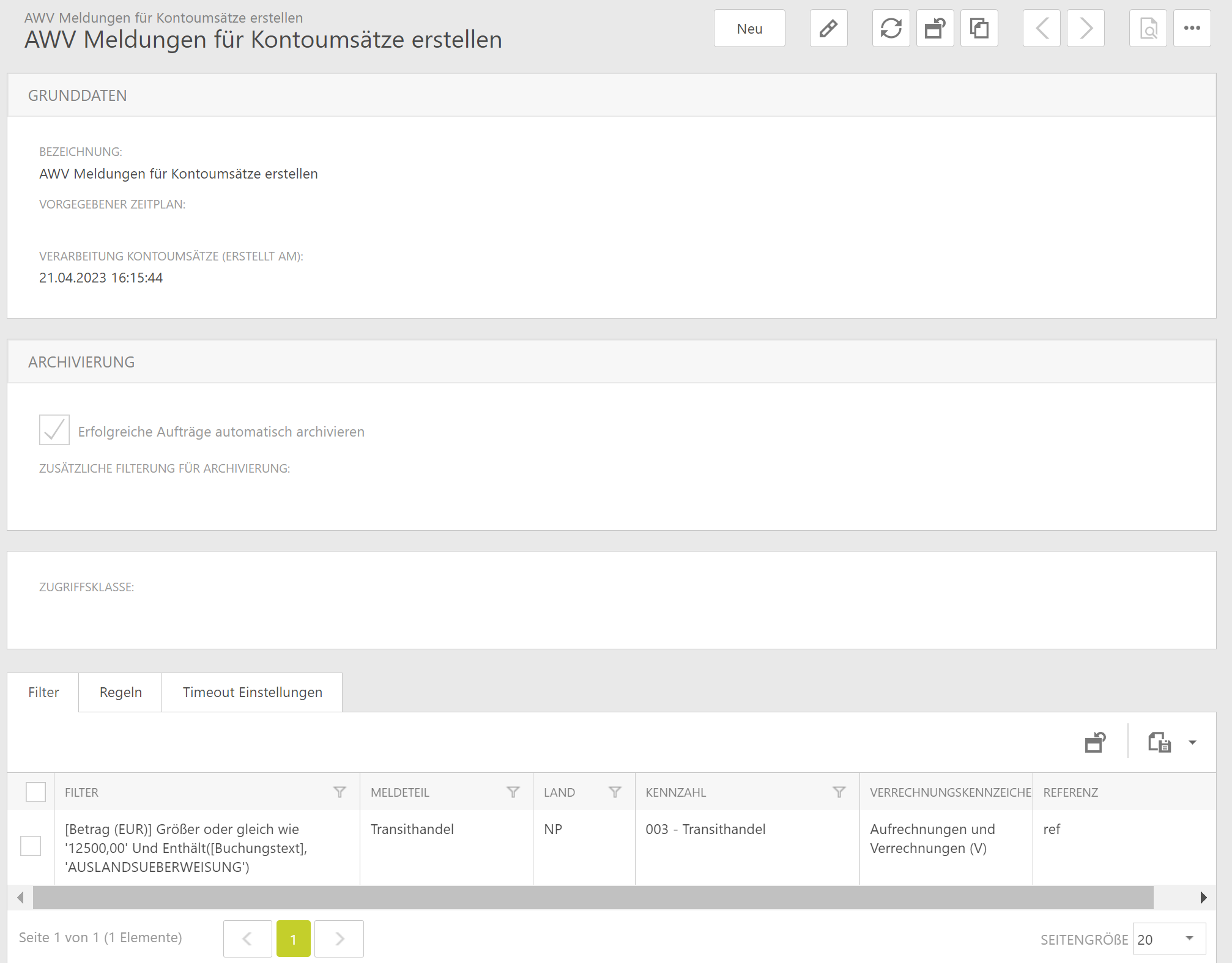Click the duplicate copy icon

click(x=979, y=28)
